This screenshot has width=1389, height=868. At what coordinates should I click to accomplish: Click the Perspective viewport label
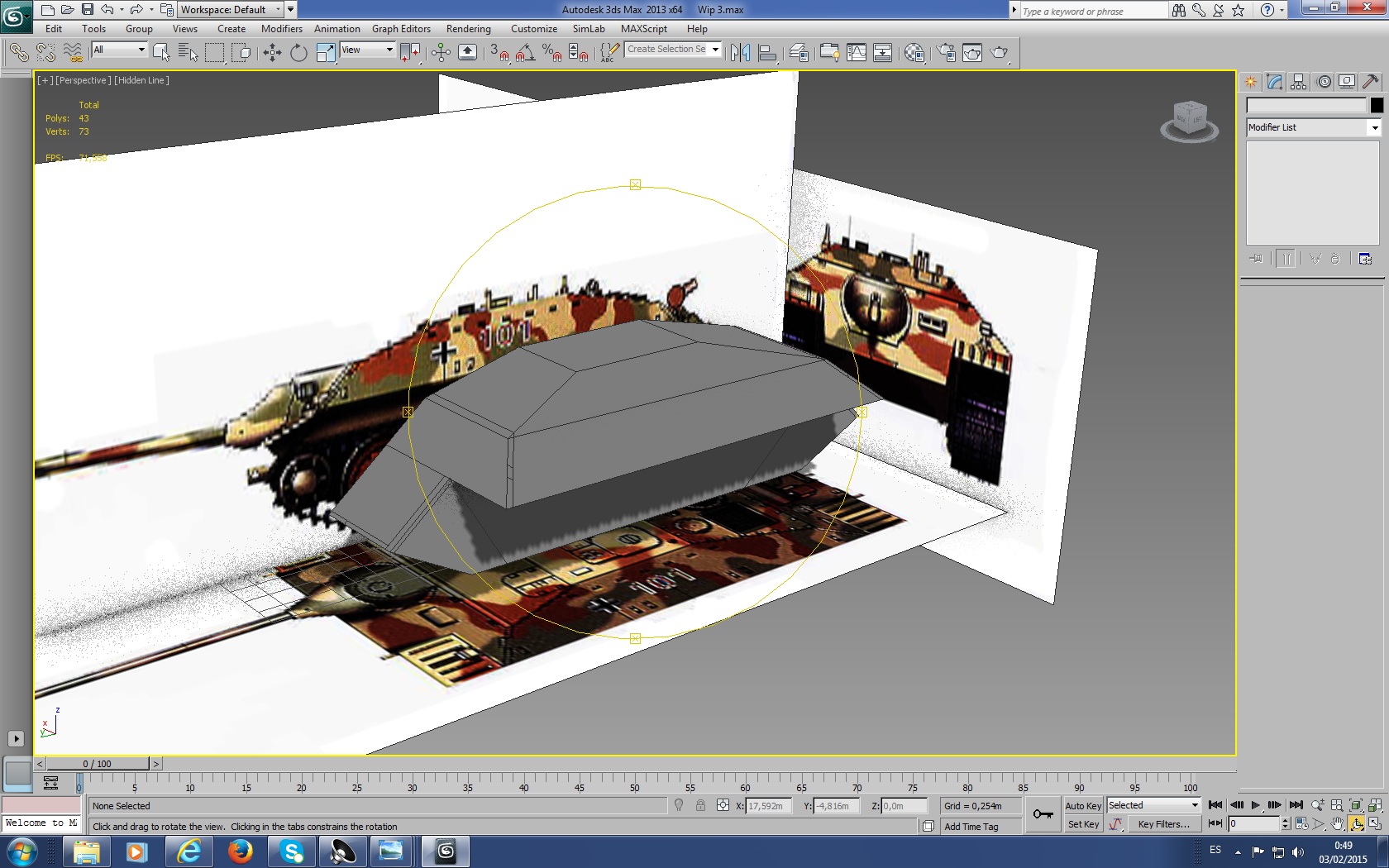pyautogui.click(x=83, y=80)
